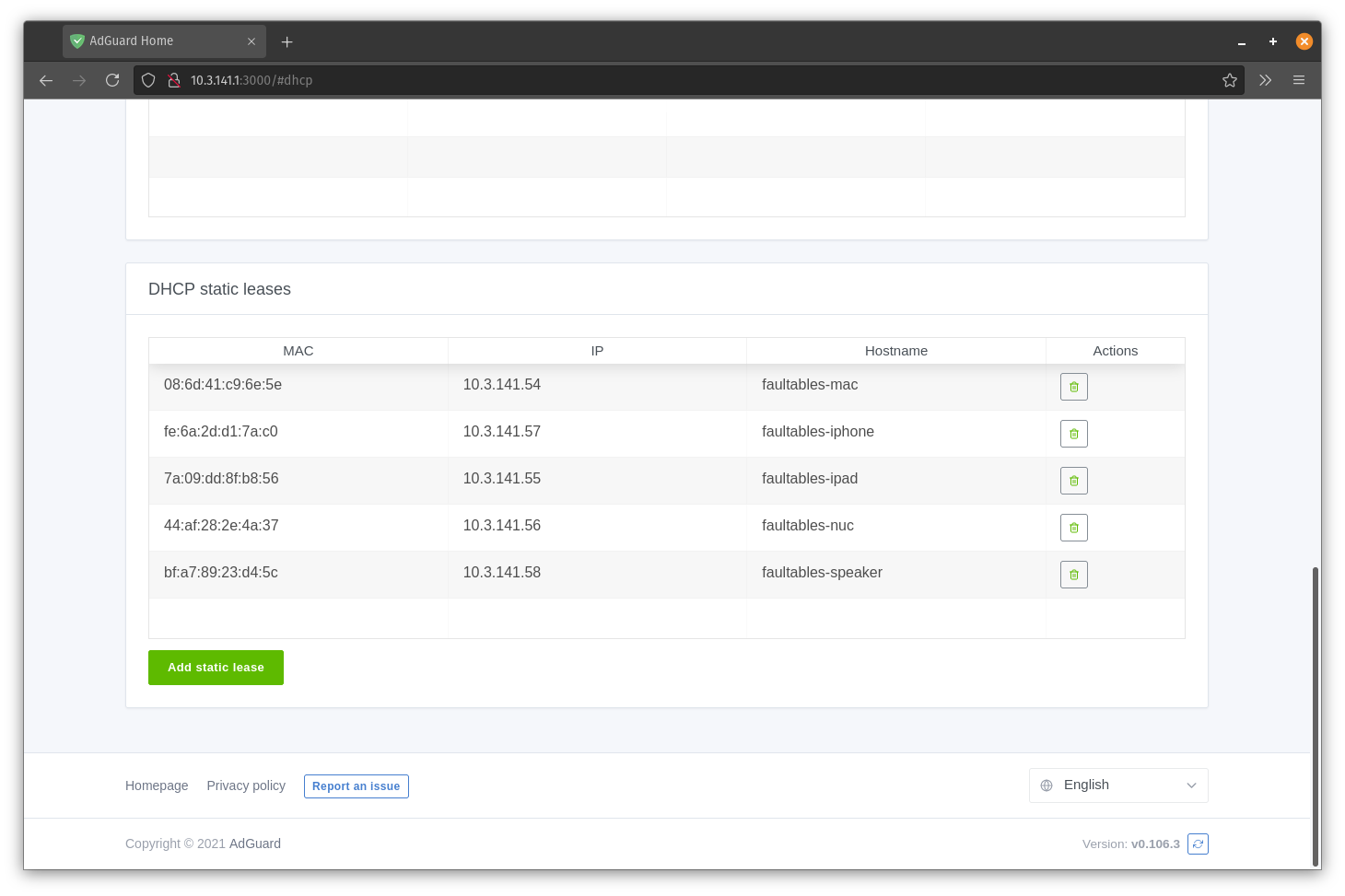Show more toolbar tools overflow

1266,80
